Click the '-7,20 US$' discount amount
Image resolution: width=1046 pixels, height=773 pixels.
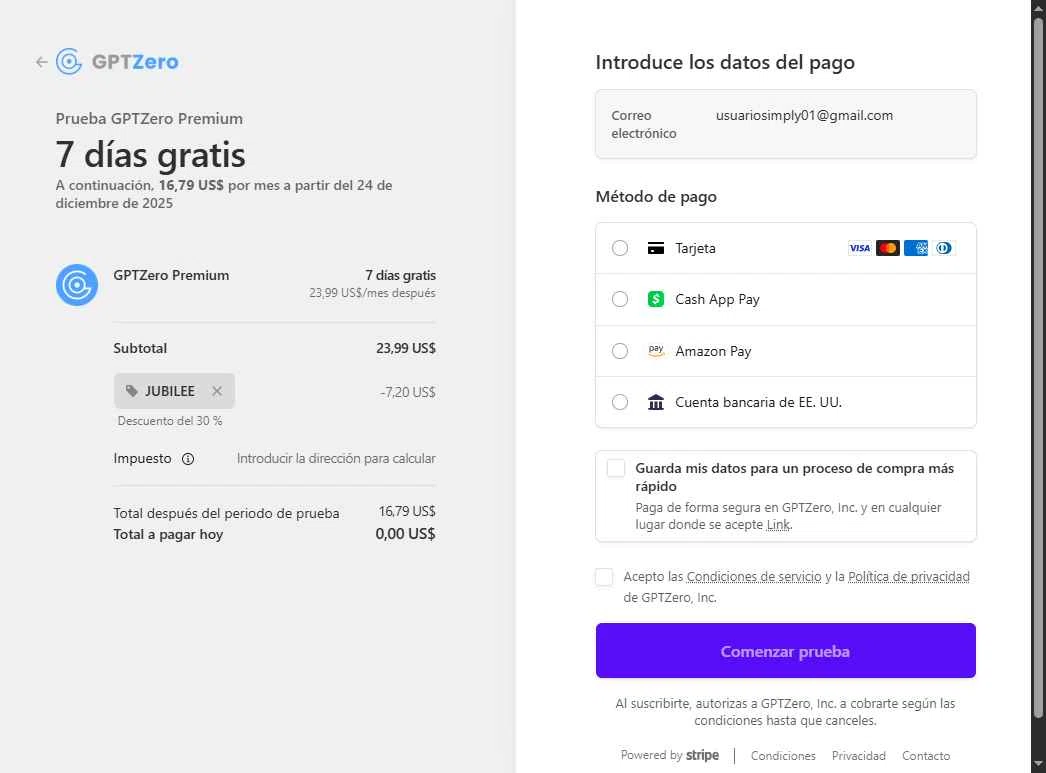tap(408, 392)
